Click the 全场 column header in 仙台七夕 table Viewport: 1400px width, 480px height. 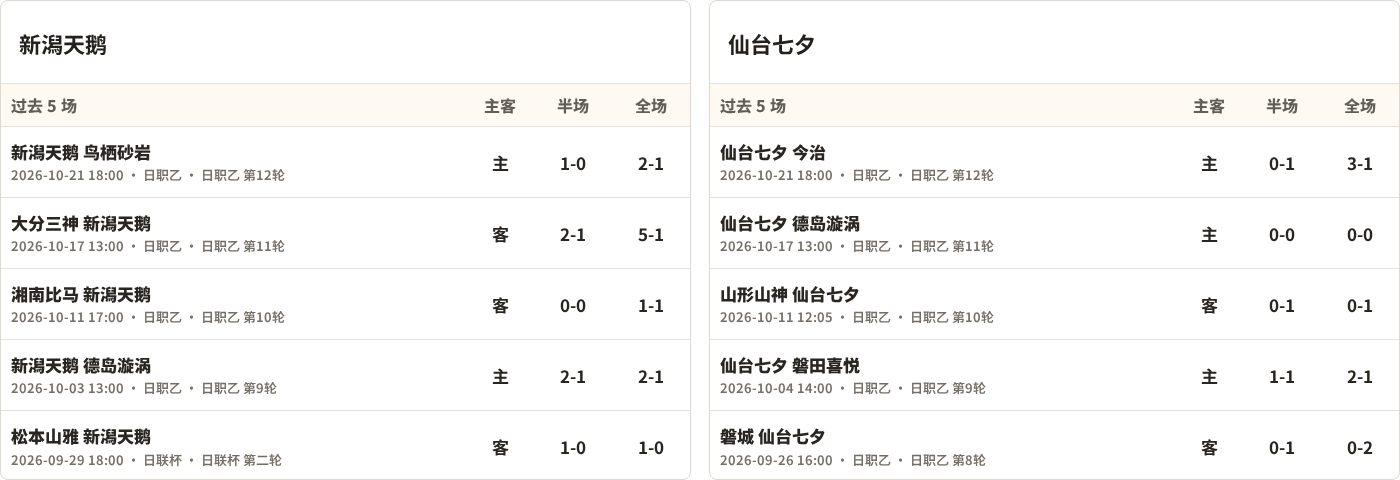click(1360, 106)
